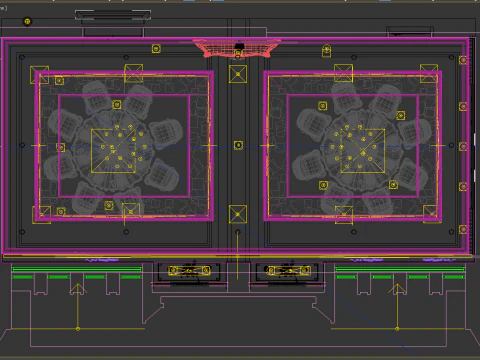This screenshot has height=360, width=480.
Task: Click the yellow circular marker above the floor plan
Action: point(27,22)
